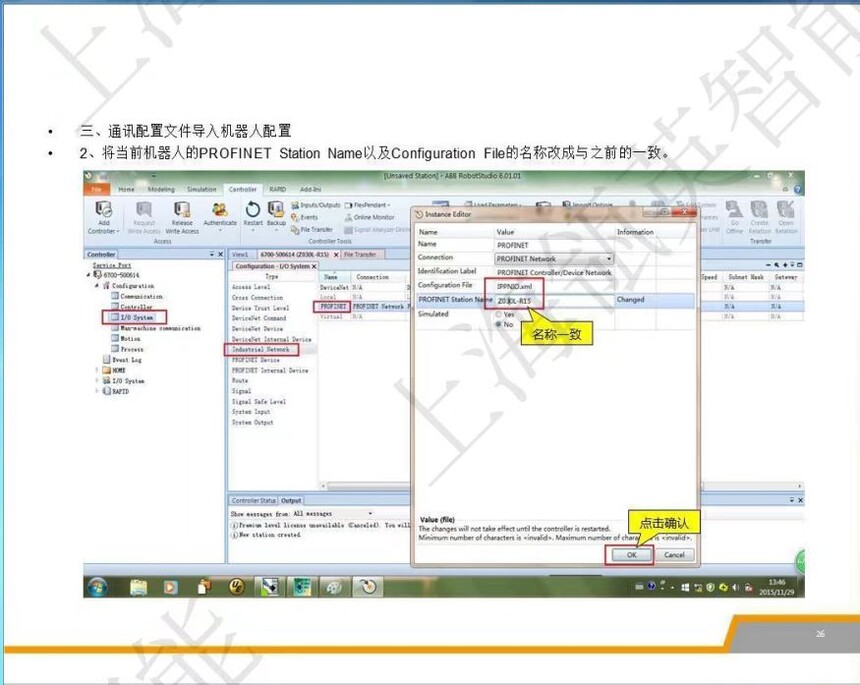The image size is (860, 685).
Task: Click the Name value field PROFINET
Action: 554,245
